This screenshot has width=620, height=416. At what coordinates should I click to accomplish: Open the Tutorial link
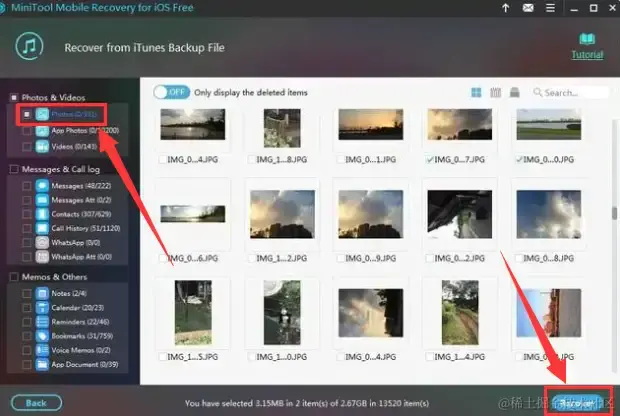[x=587, y=55]
